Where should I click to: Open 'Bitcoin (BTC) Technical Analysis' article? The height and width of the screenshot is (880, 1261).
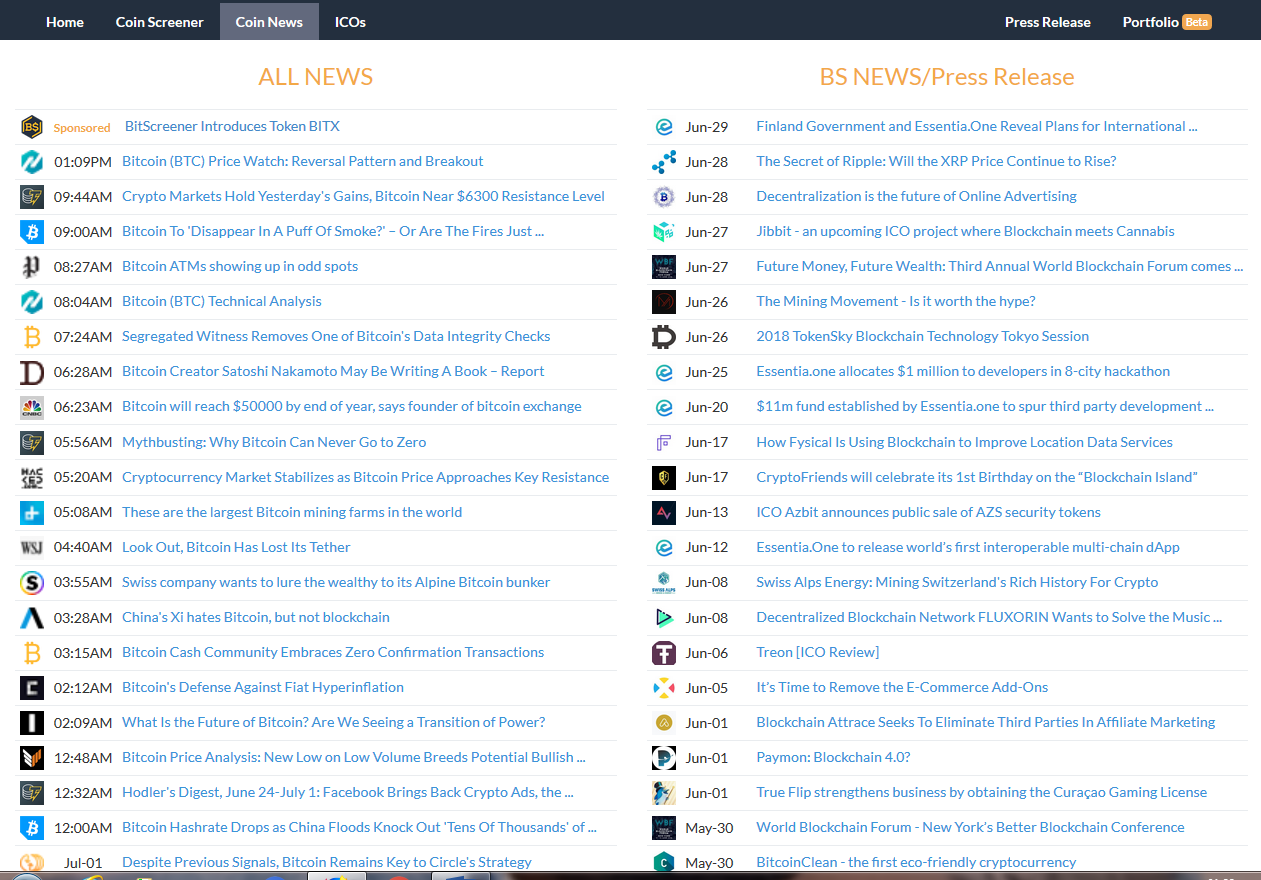222,301
